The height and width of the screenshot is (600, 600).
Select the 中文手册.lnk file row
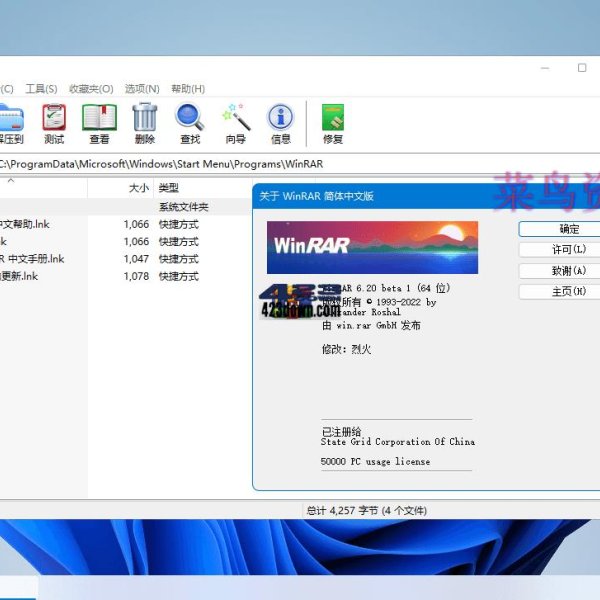tap(126, 259)
